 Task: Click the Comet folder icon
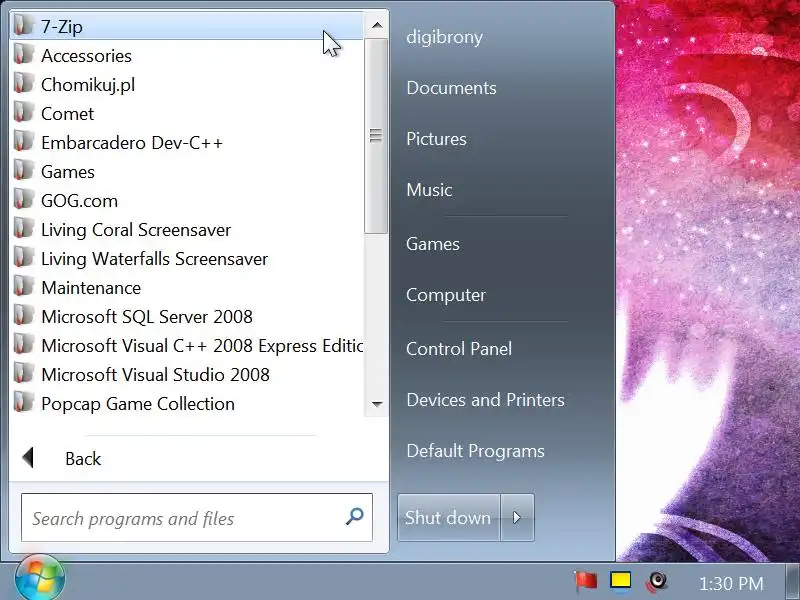(x=23, y=113)
